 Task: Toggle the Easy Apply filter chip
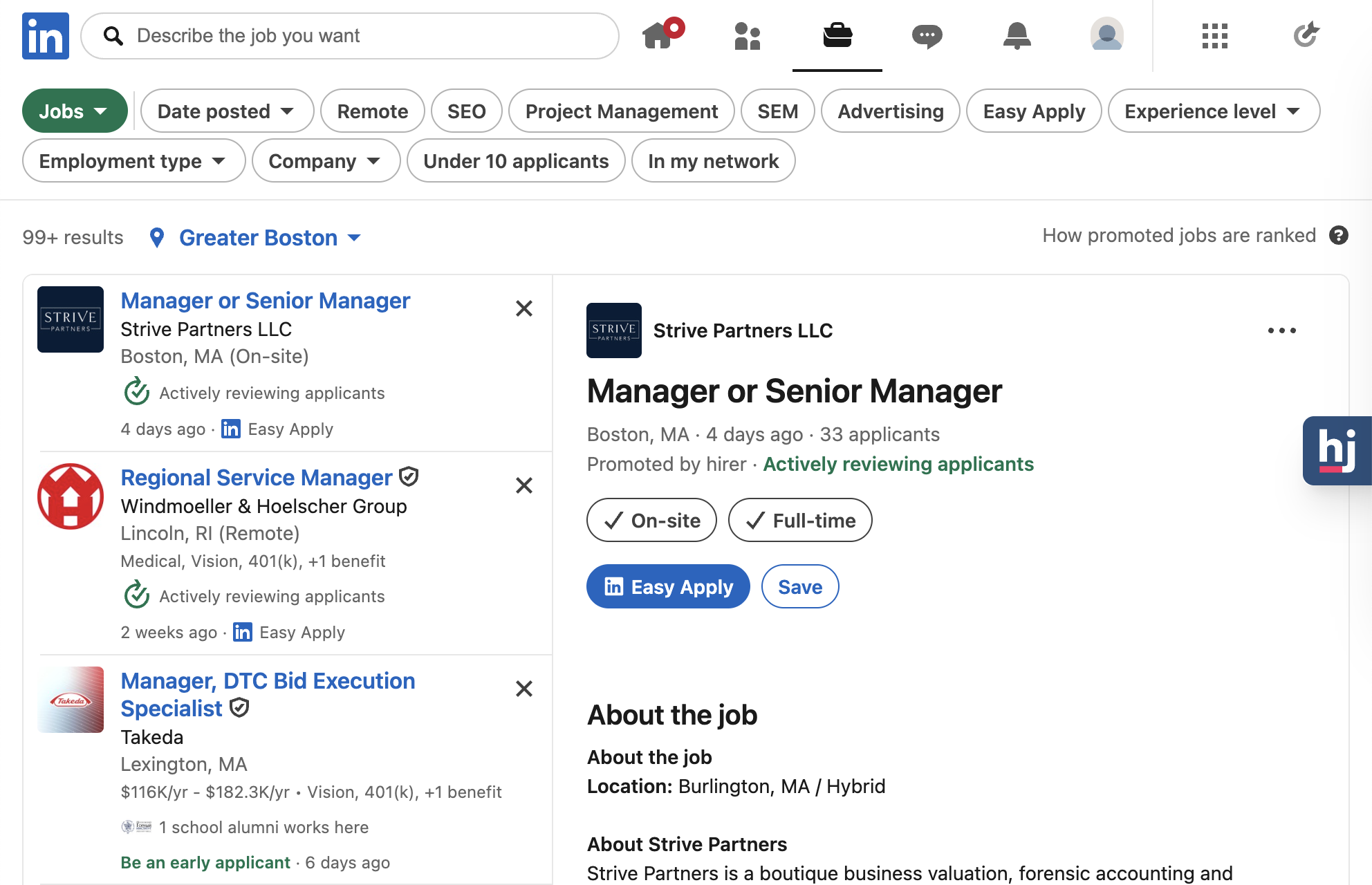click(x=1034, y=111)
